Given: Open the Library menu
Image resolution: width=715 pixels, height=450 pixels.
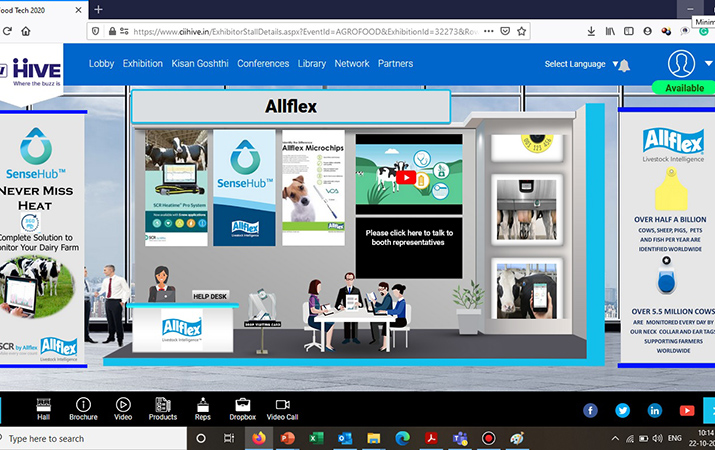Looking at the screenshot, I should (x=312, y=63).
